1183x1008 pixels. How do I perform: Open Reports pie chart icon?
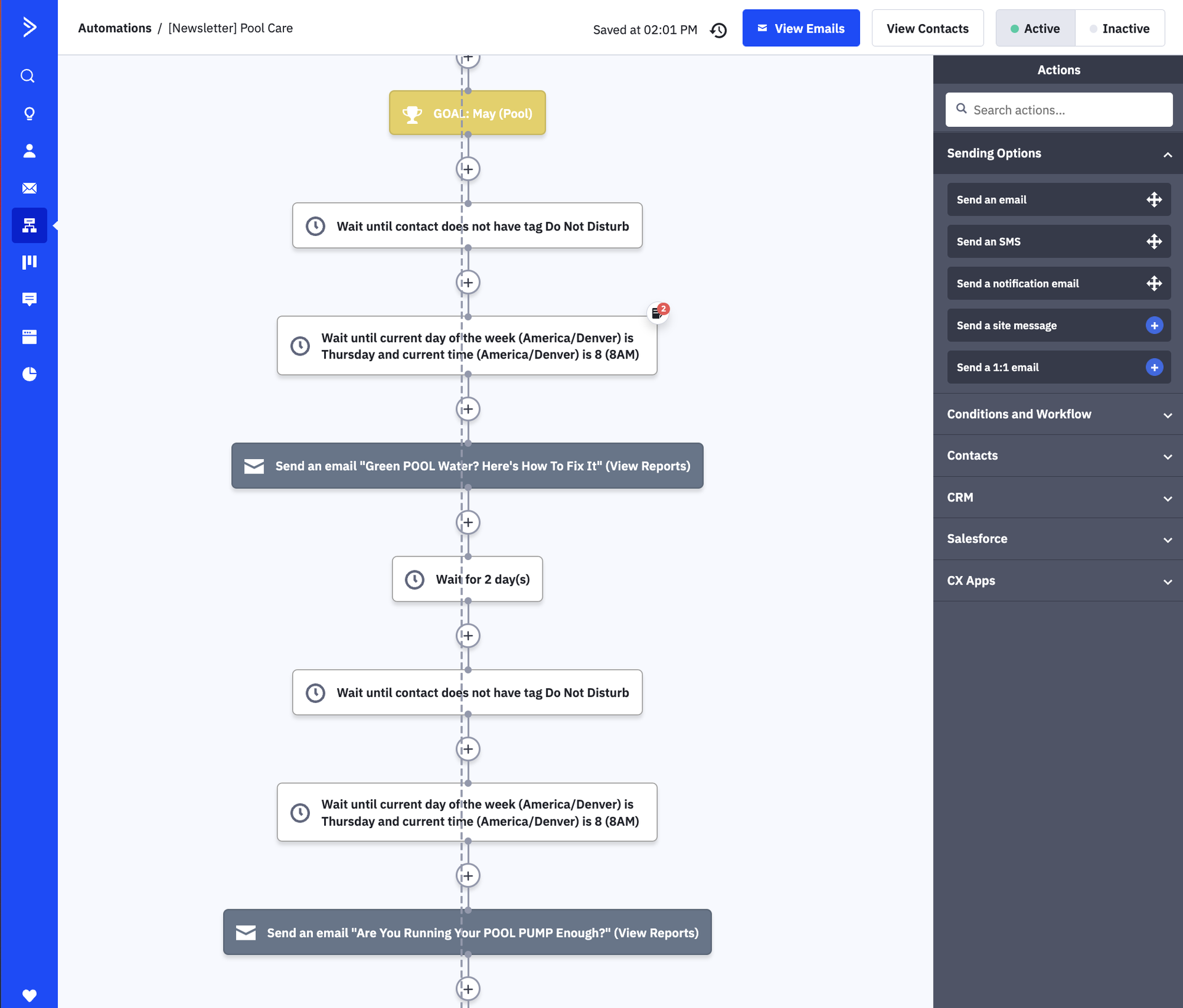point(29,374)
